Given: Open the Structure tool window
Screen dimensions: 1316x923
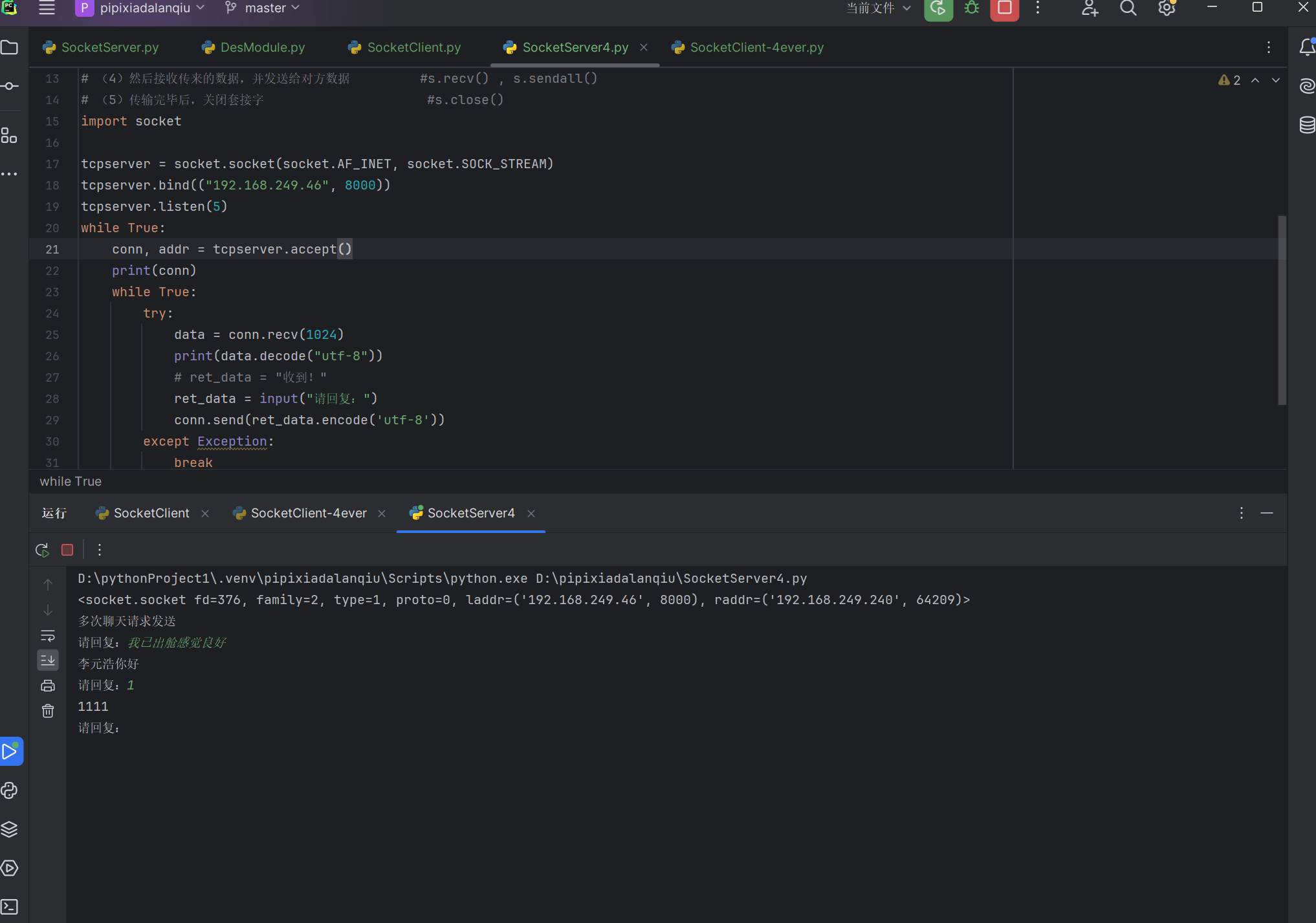Looking at the screenshot, I should click(10, 136).
